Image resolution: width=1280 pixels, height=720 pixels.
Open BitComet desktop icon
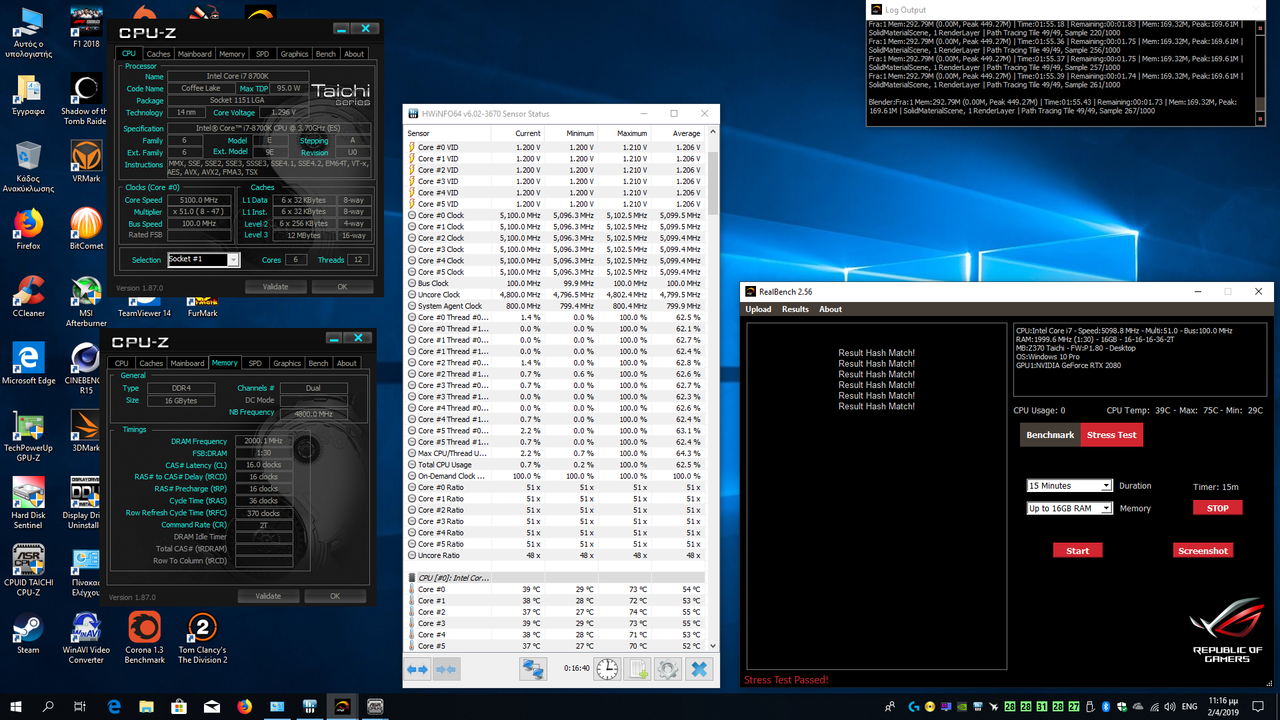pyautogui.click(x=86, y=230)
